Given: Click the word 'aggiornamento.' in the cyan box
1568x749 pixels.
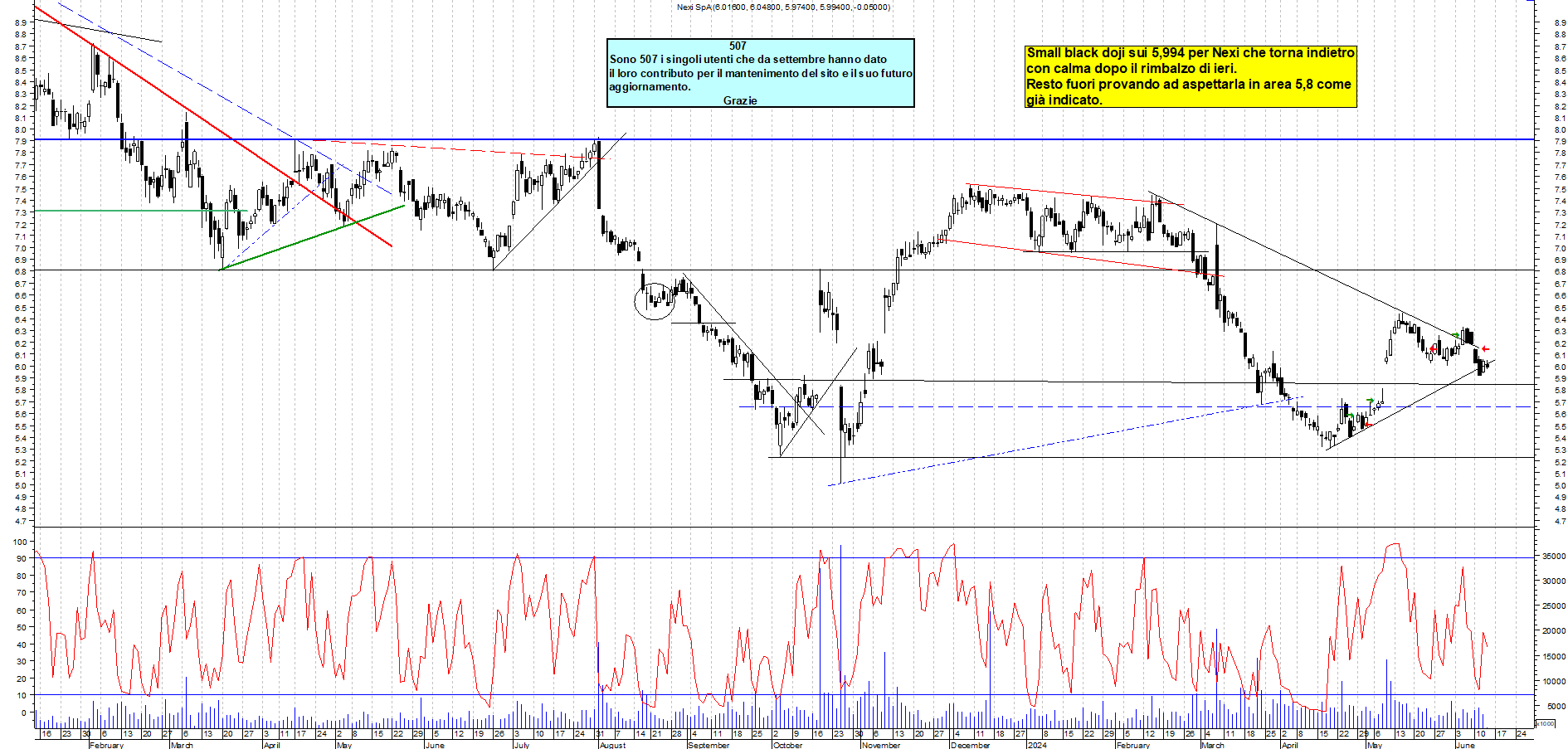Looking at the screenshot, I should pyautogui.click(x=650, y=87).
